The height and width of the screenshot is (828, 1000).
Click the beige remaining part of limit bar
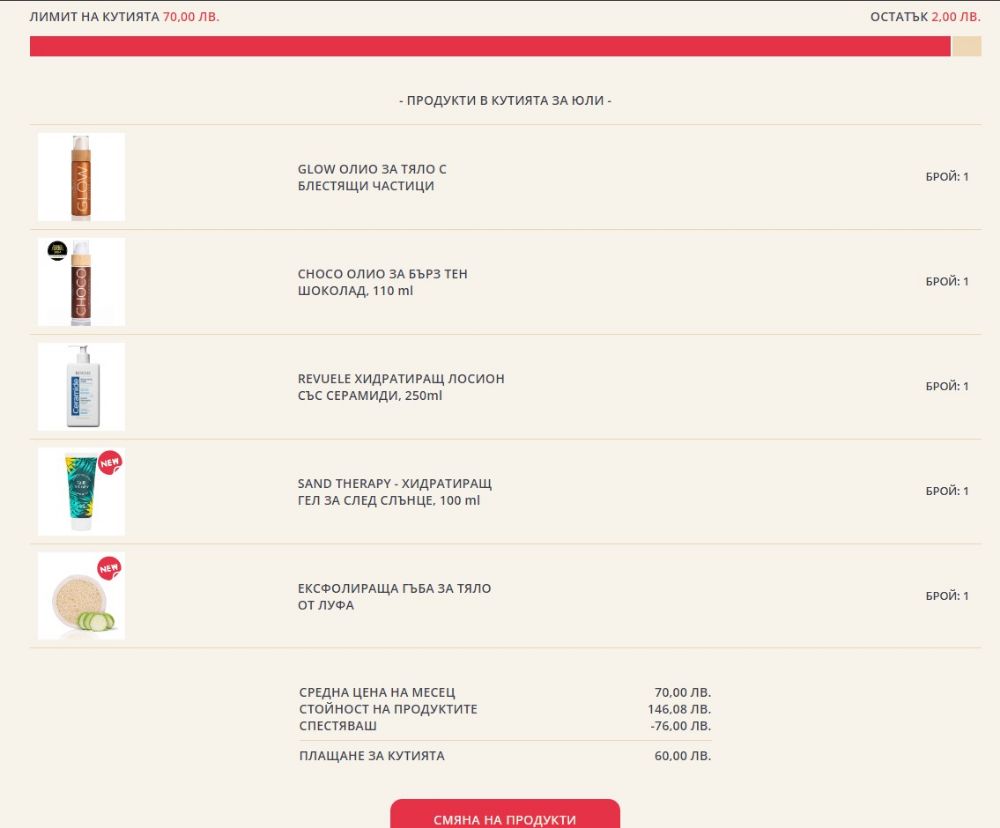coord(966,47)
